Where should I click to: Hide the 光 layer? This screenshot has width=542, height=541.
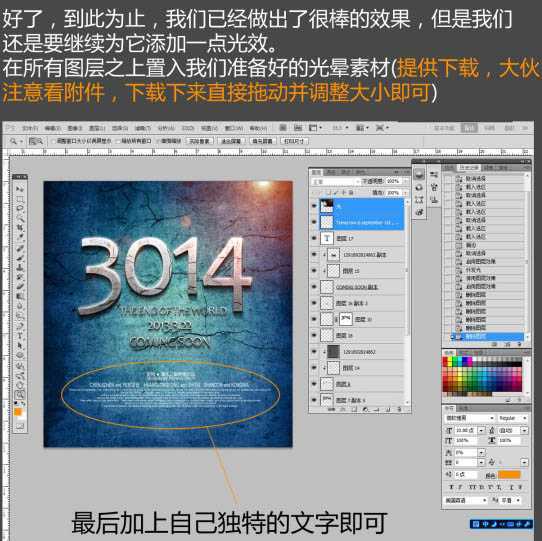tap(314, 206)
